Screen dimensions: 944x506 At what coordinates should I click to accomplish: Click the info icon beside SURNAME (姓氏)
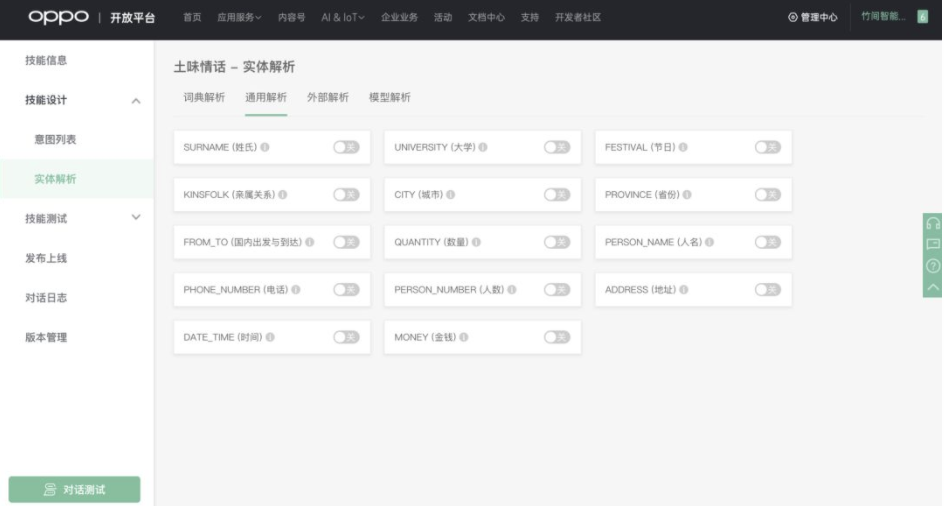pyautogui.click(x=265, y=147)
